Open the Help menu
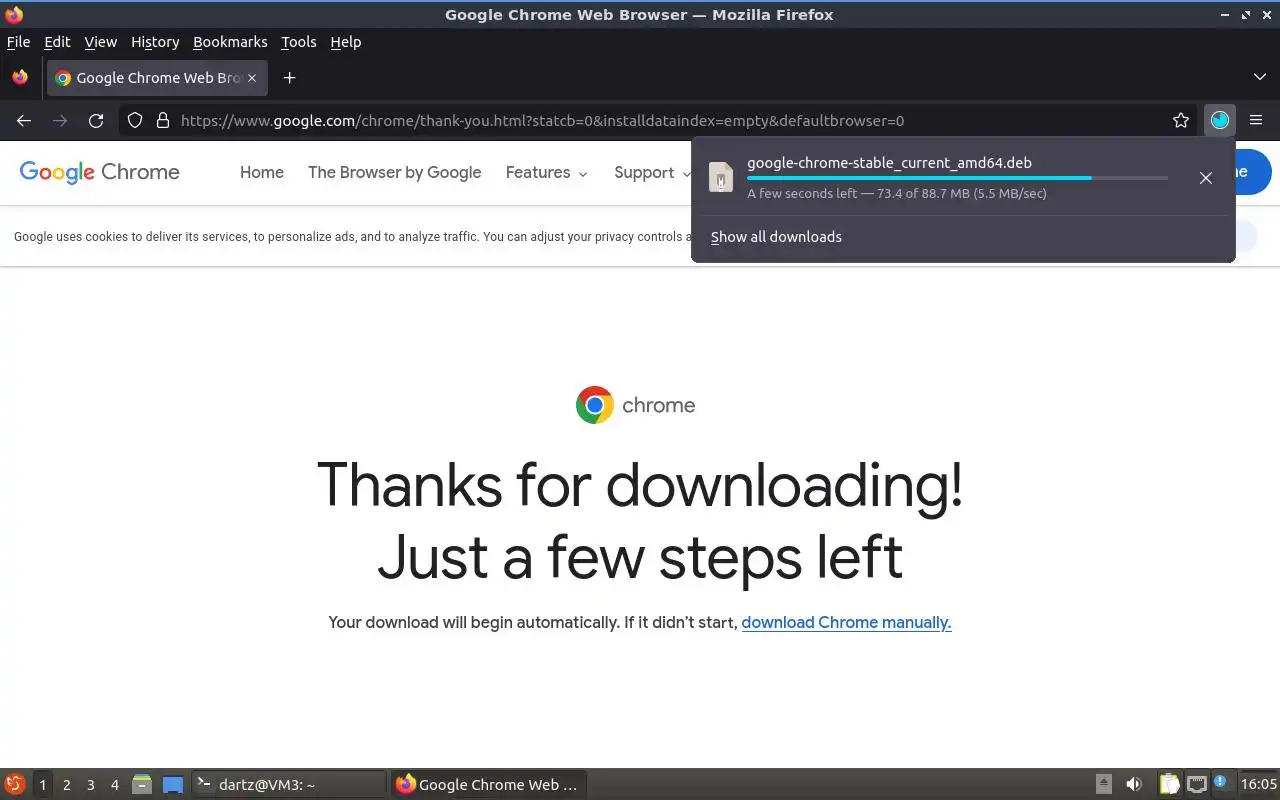The width and height of the screenshot is (1280, 800). click(x=345, y=42)
